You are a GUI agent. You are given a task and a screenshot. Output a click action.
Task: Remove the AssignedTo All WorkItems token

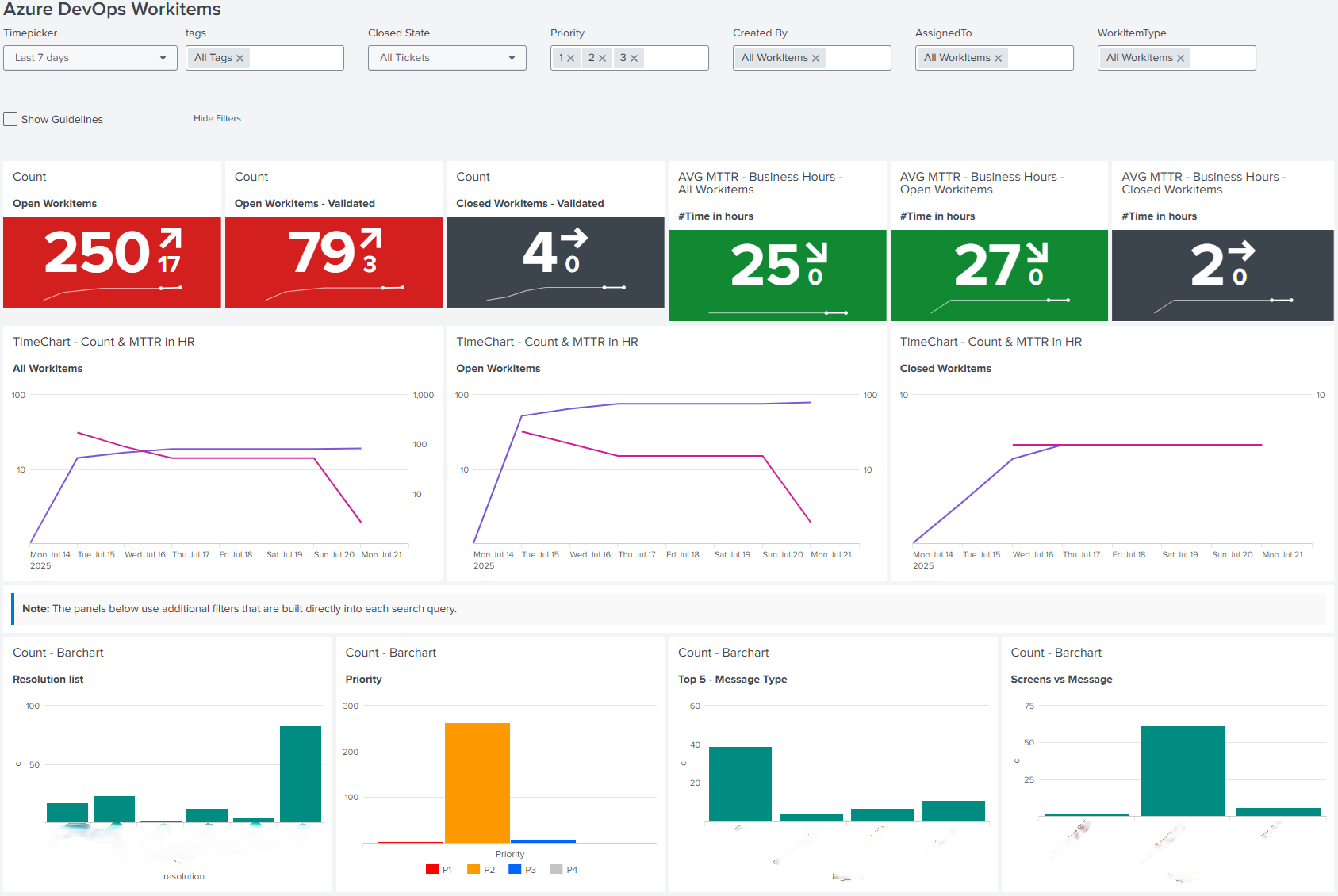click(x=999, y=57)
